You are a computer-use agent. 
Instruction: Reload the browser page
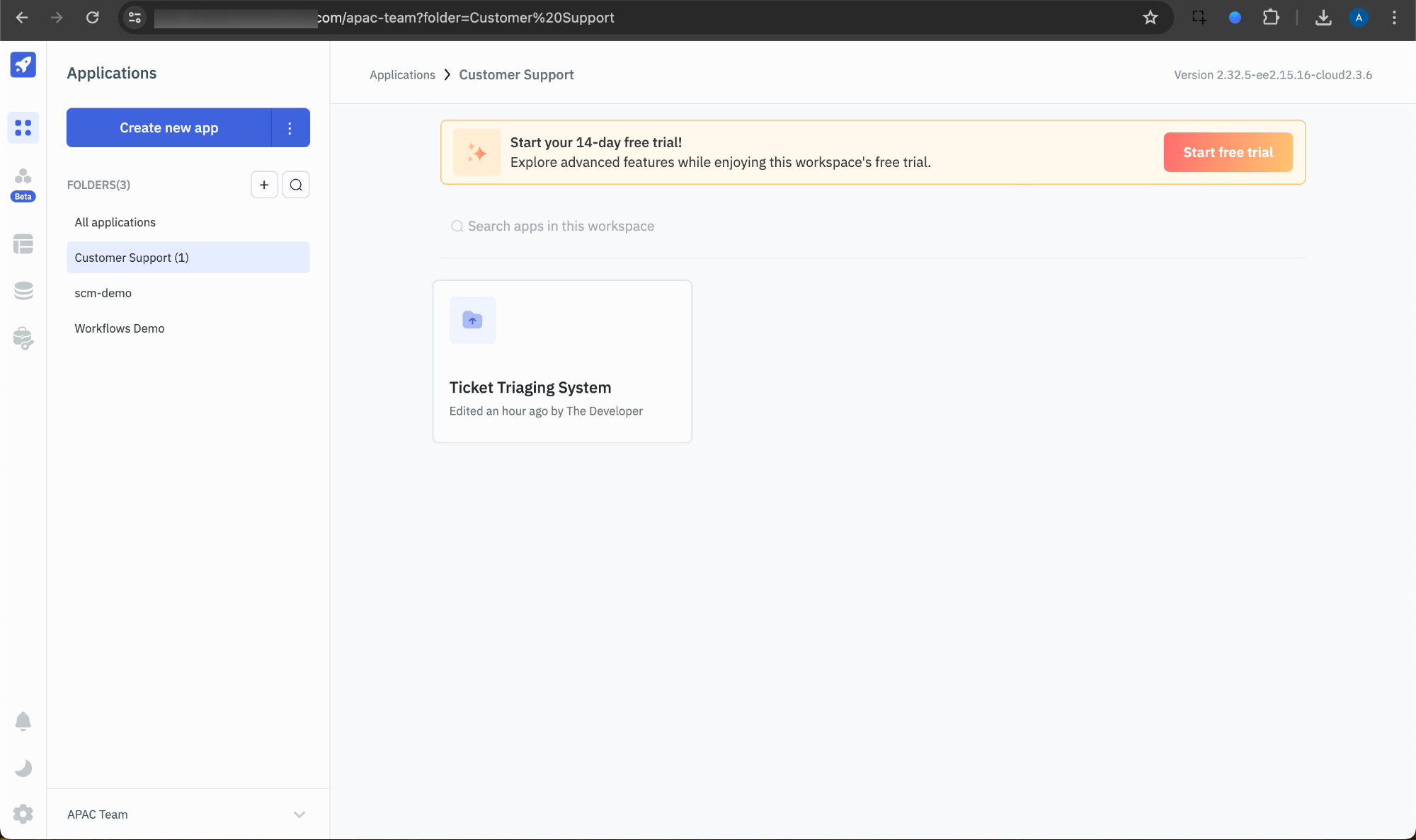(x=92, y=18)
